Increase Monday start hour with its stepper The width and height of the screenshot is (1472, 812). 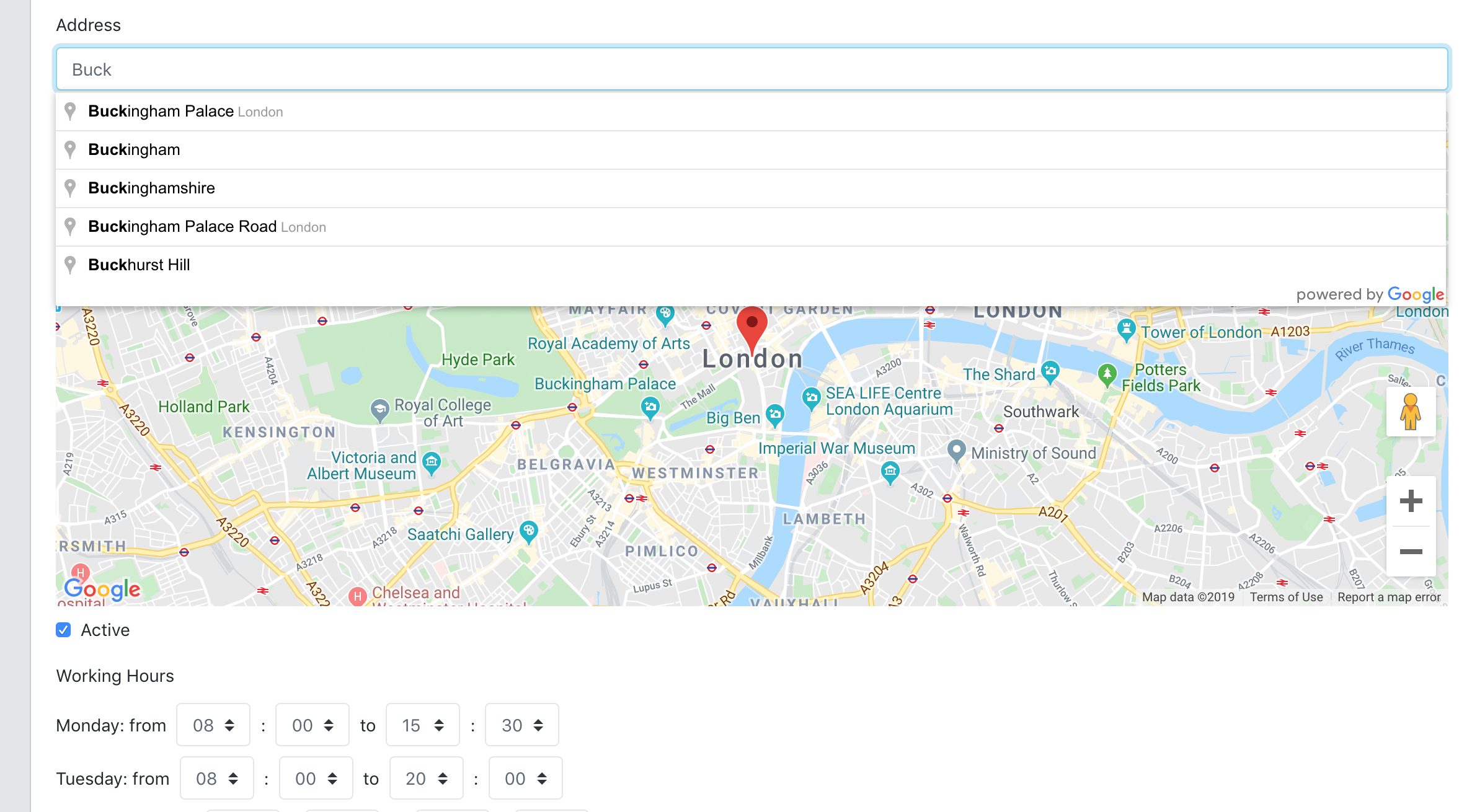(231, 720)
